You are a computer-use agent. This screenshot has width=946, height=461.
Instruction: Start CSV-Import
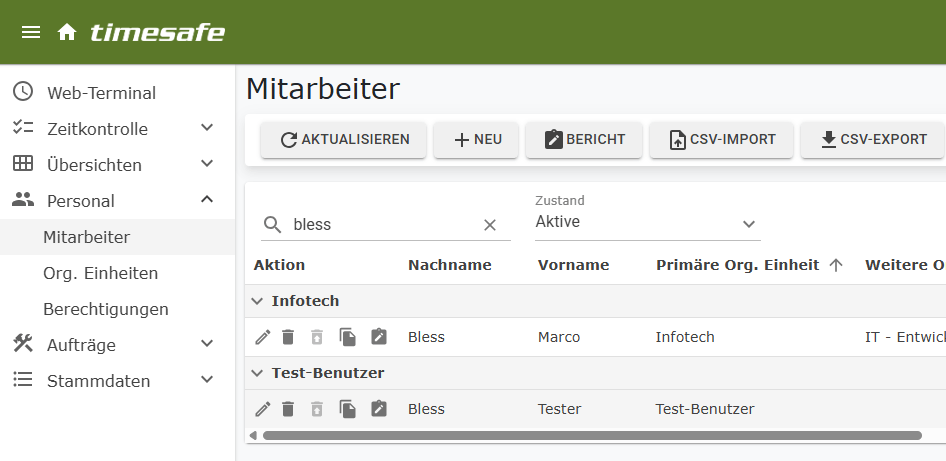coord(722,140)
